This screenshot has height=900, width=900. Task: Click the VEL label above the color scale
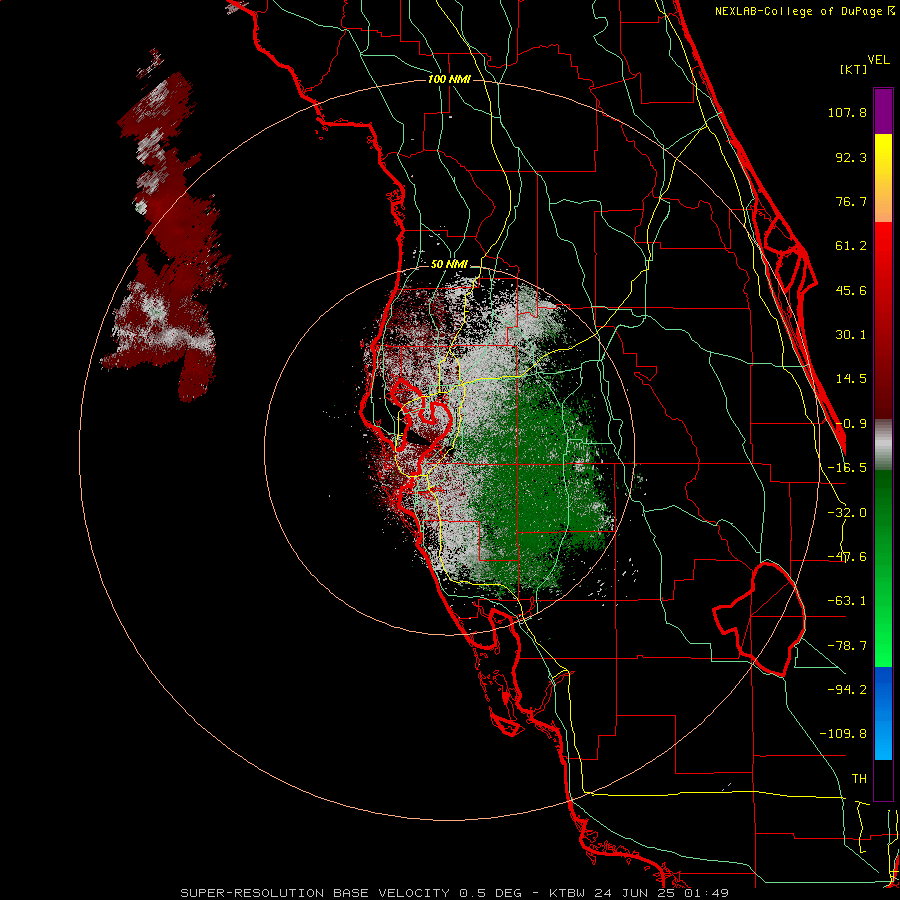pos(878,60)
